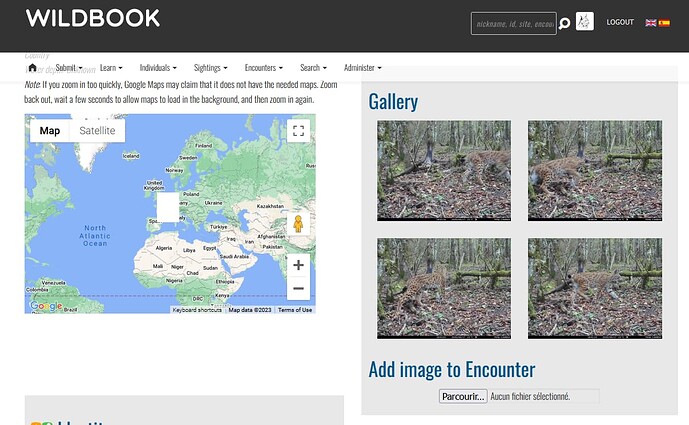Open the Individuals dropdown
This screenshot has height=425, width=689.
click(x=158, y=68)
